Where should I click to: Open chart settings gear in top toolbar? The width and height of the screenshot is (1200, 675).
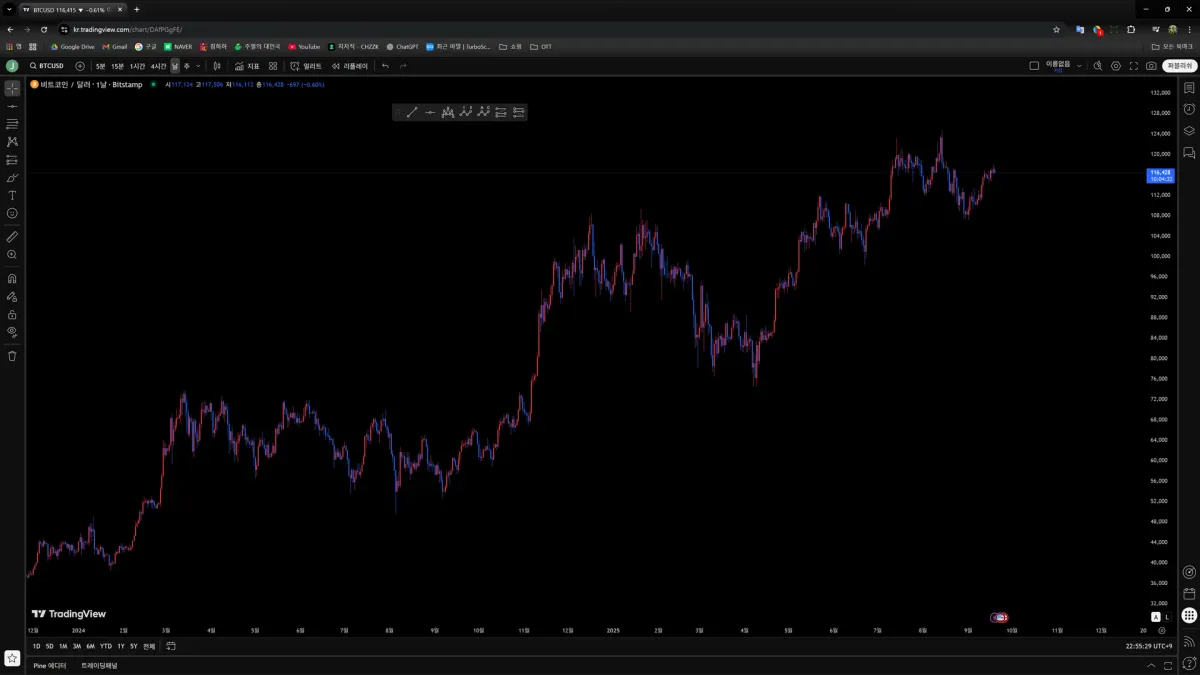pos(1116,66)
